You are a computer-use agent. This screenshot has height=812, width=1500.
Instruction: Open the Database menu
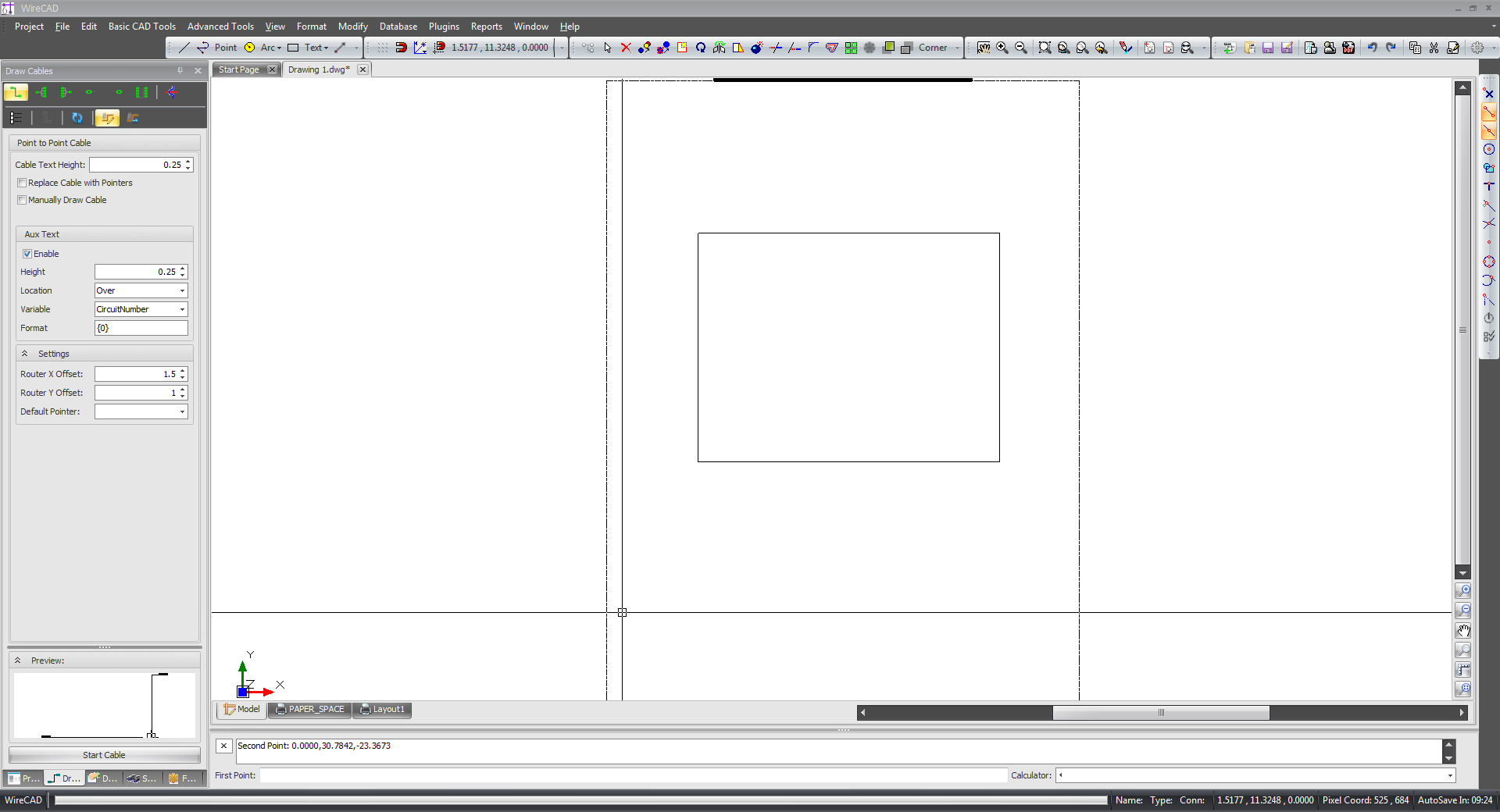point(398,27)
